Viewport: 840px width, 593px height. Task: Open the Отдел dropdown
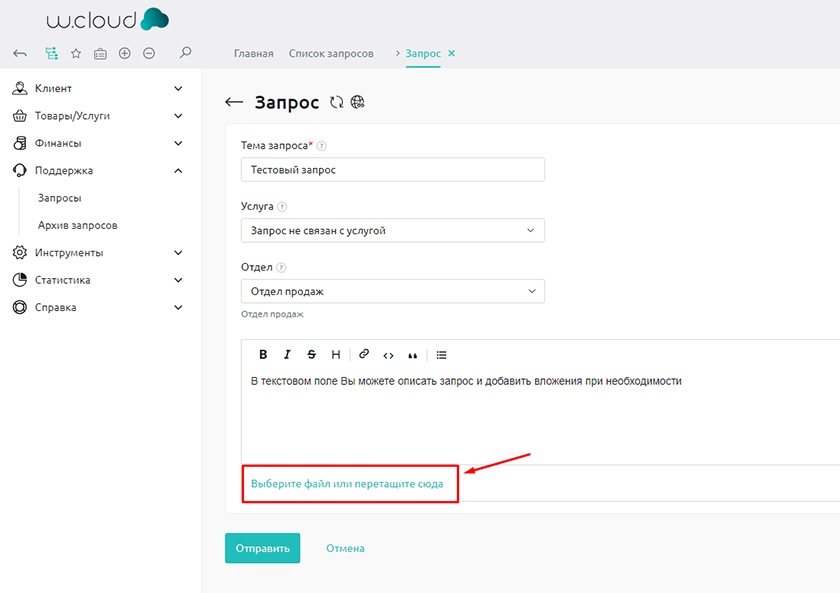tap(392, 291)
